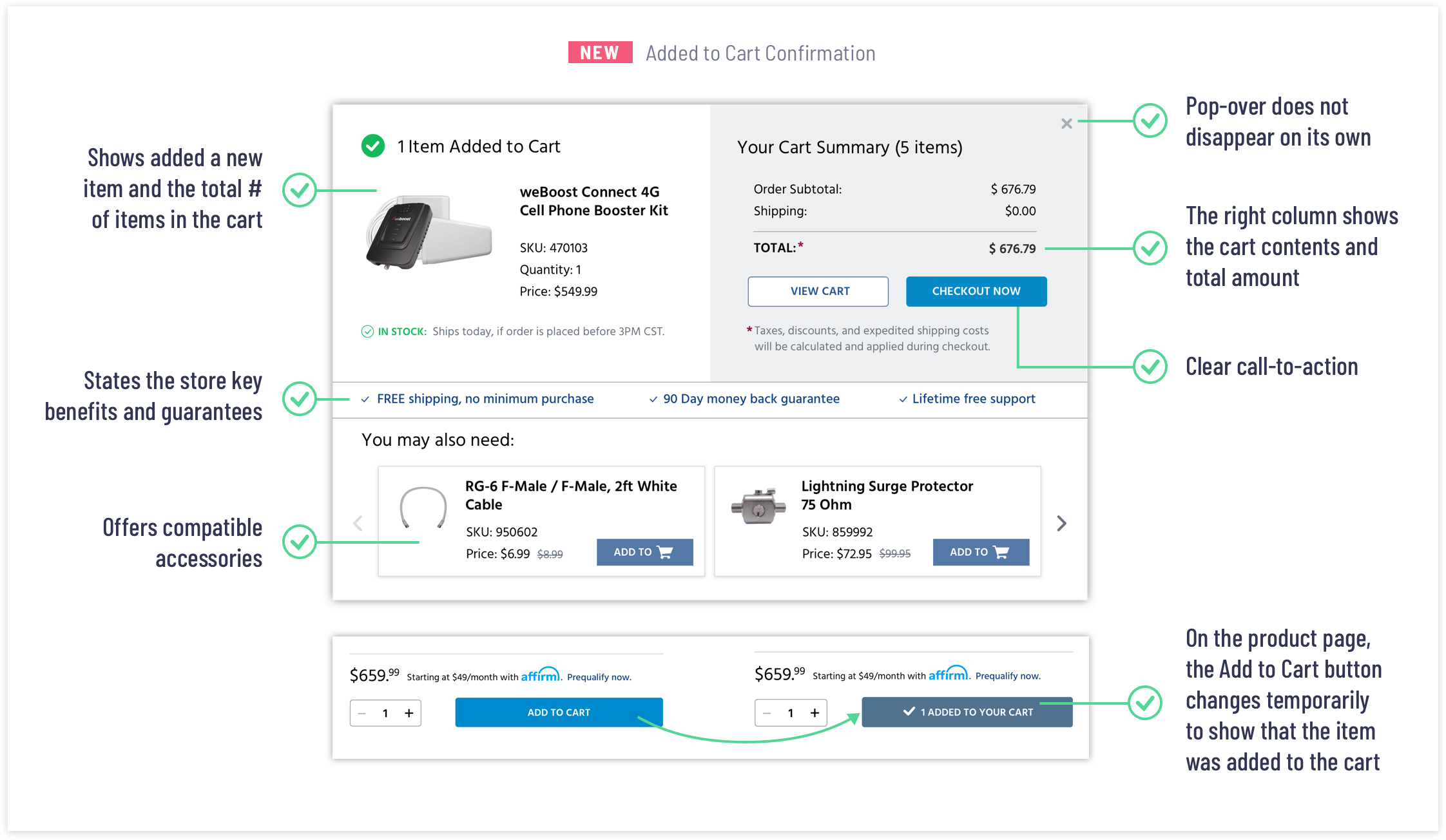Decrease quantity with left stepper minus
Image resolution: width=1446 pixels, height=840 pixels.
tap(362, 713)
